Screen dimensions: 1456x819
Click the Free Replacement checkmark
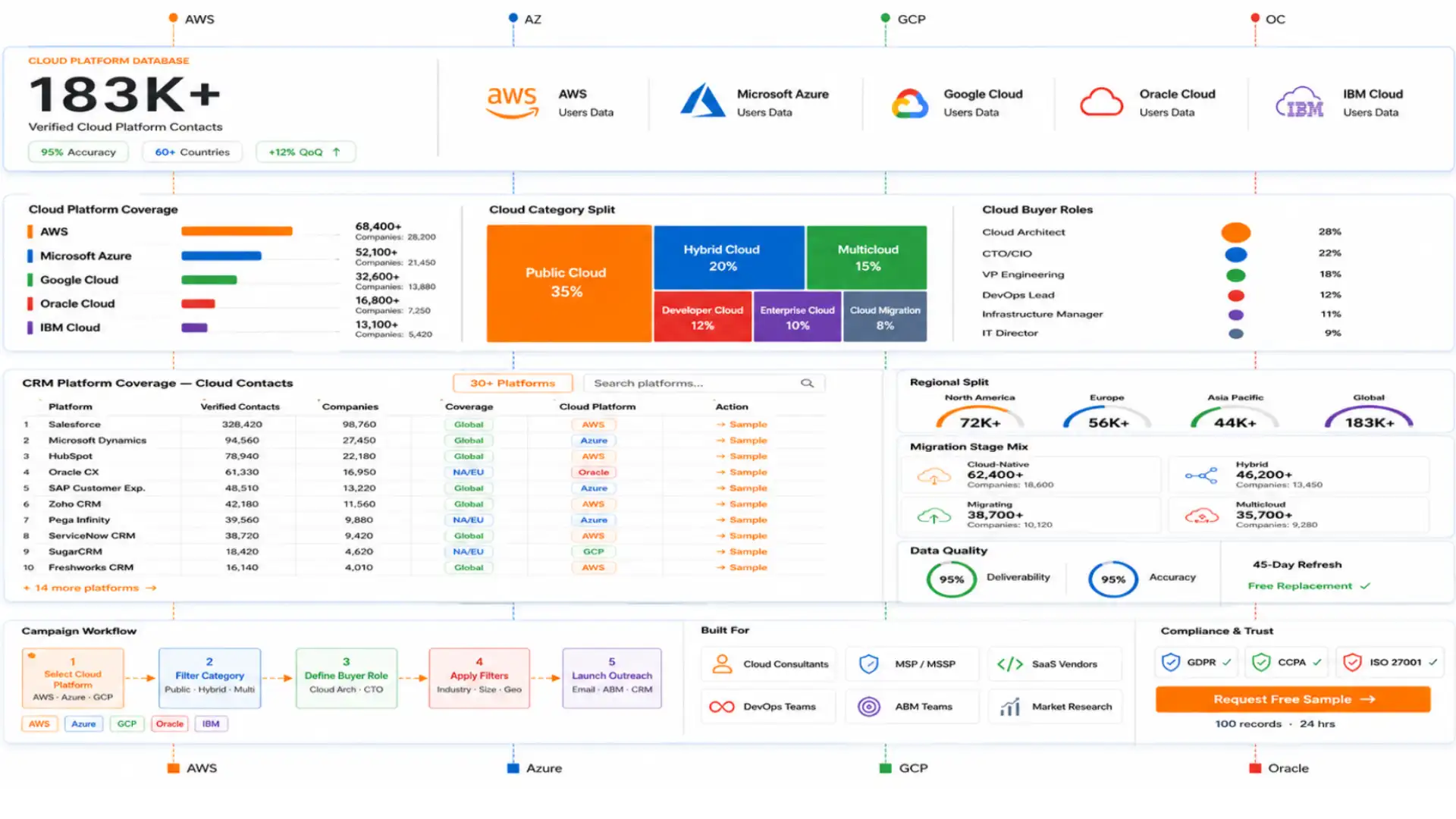point(1365,586)
